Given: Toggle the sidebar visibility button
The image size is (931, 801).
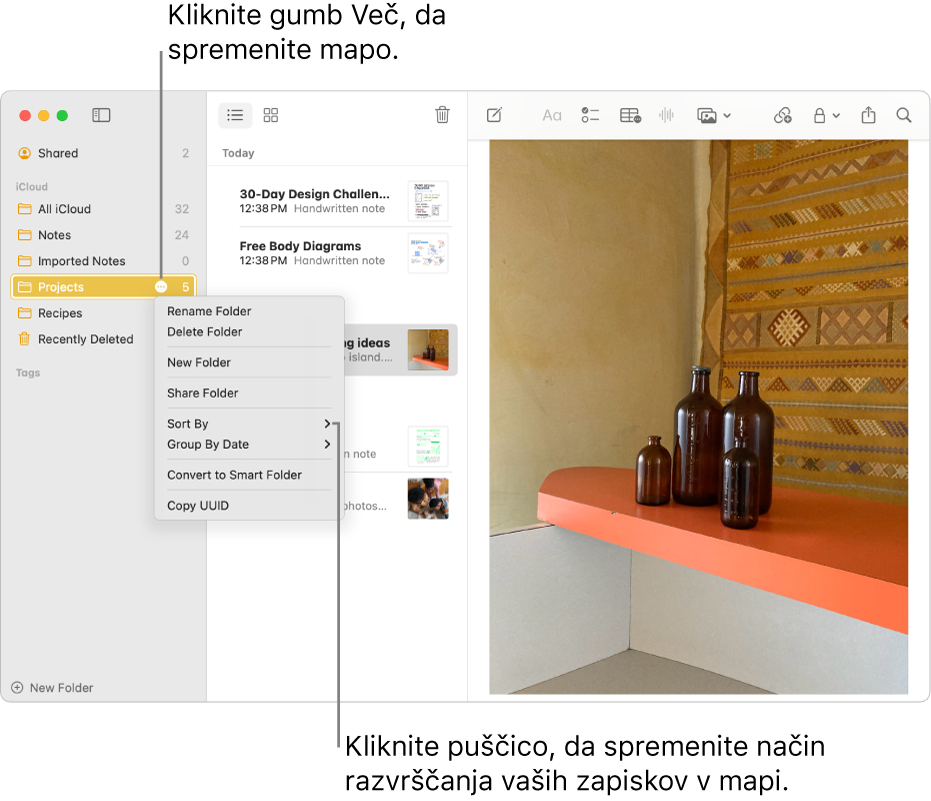Looking at the screenshot, I should pos(101,115).
